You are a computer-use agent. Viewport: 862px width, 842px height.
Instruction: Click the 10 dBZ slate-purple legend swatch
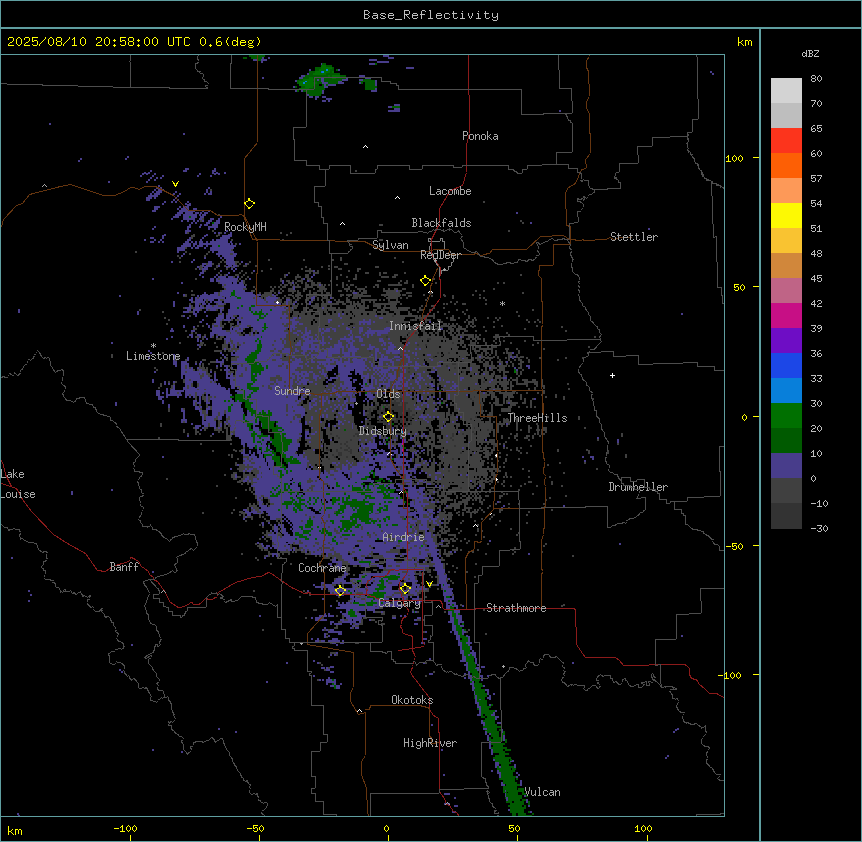point(786,465)
